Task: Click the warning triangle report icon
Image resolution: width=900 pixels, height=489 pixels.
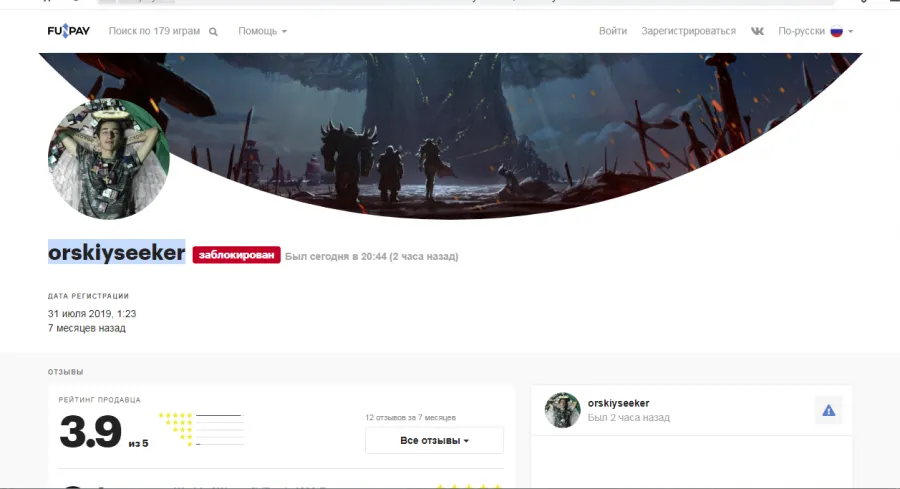Action: click(828, 410)
